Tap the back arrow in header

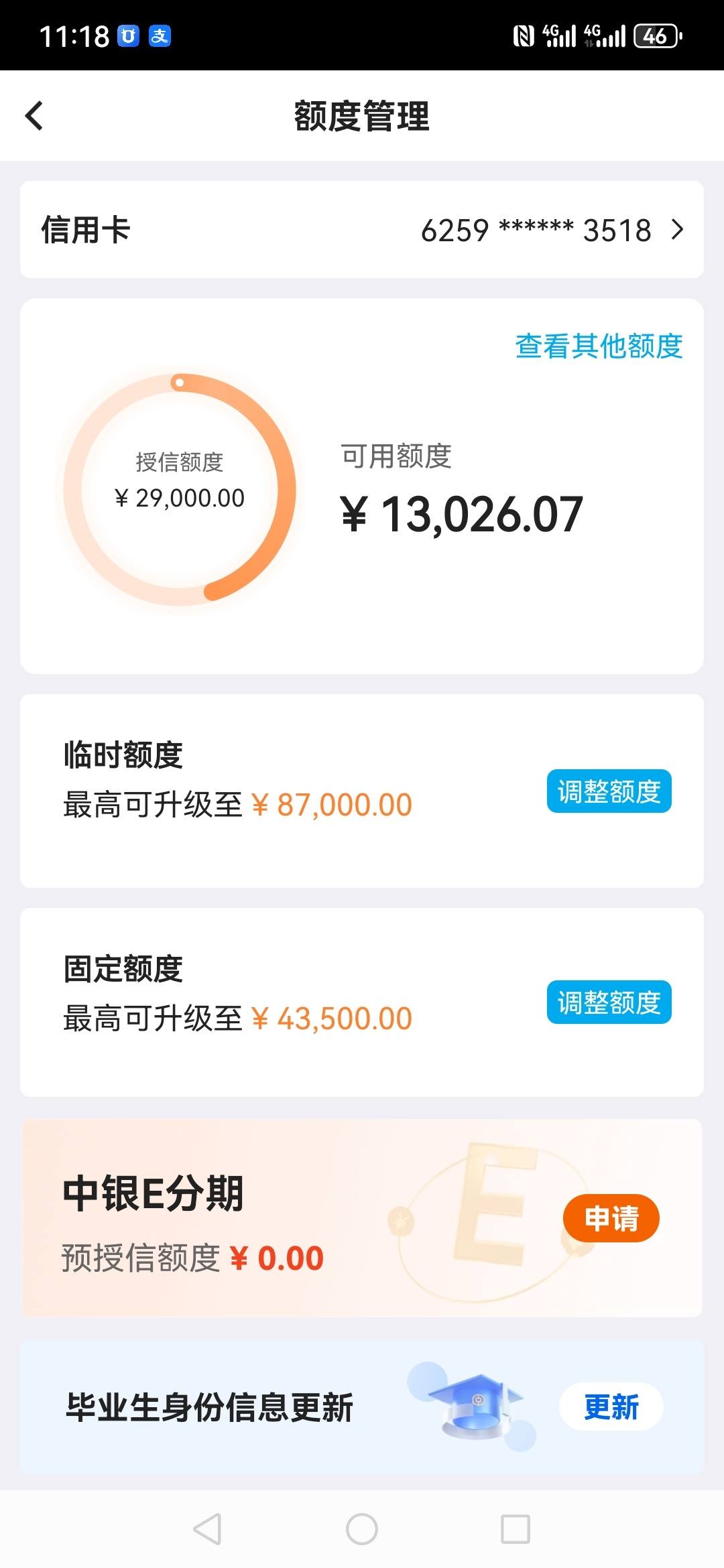coord(34,116)
